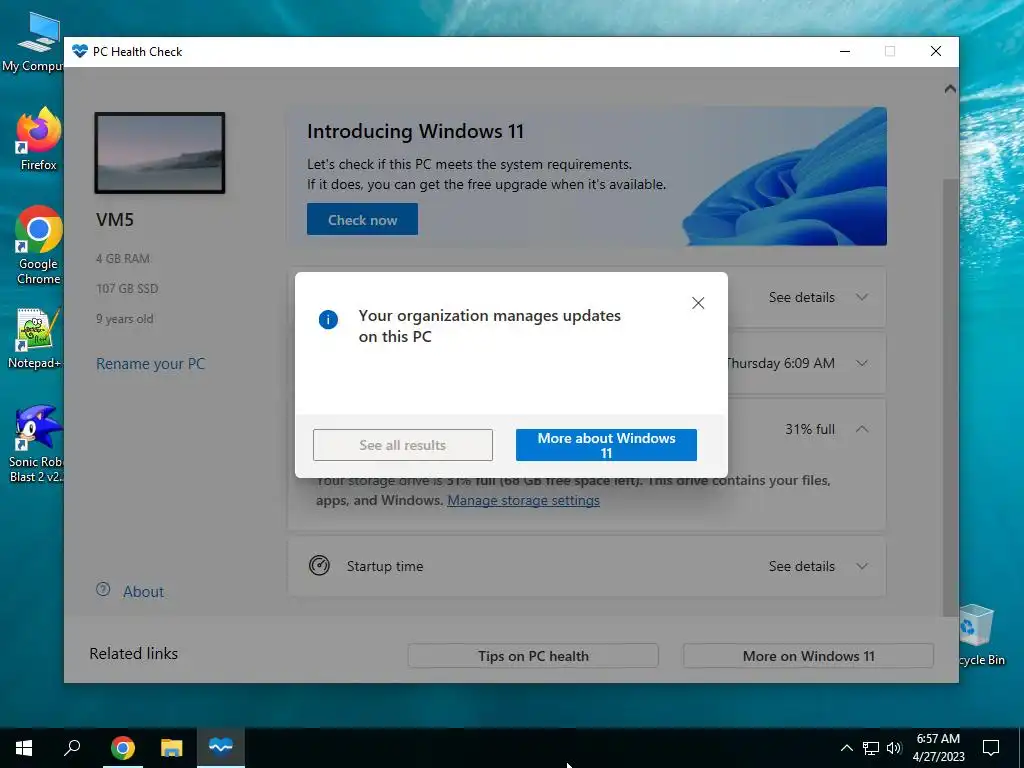Viewport: 1024px width, 768px height.
Task: Open Manage storage settings link
Action: pyautogui.click(x=523, y=500)
